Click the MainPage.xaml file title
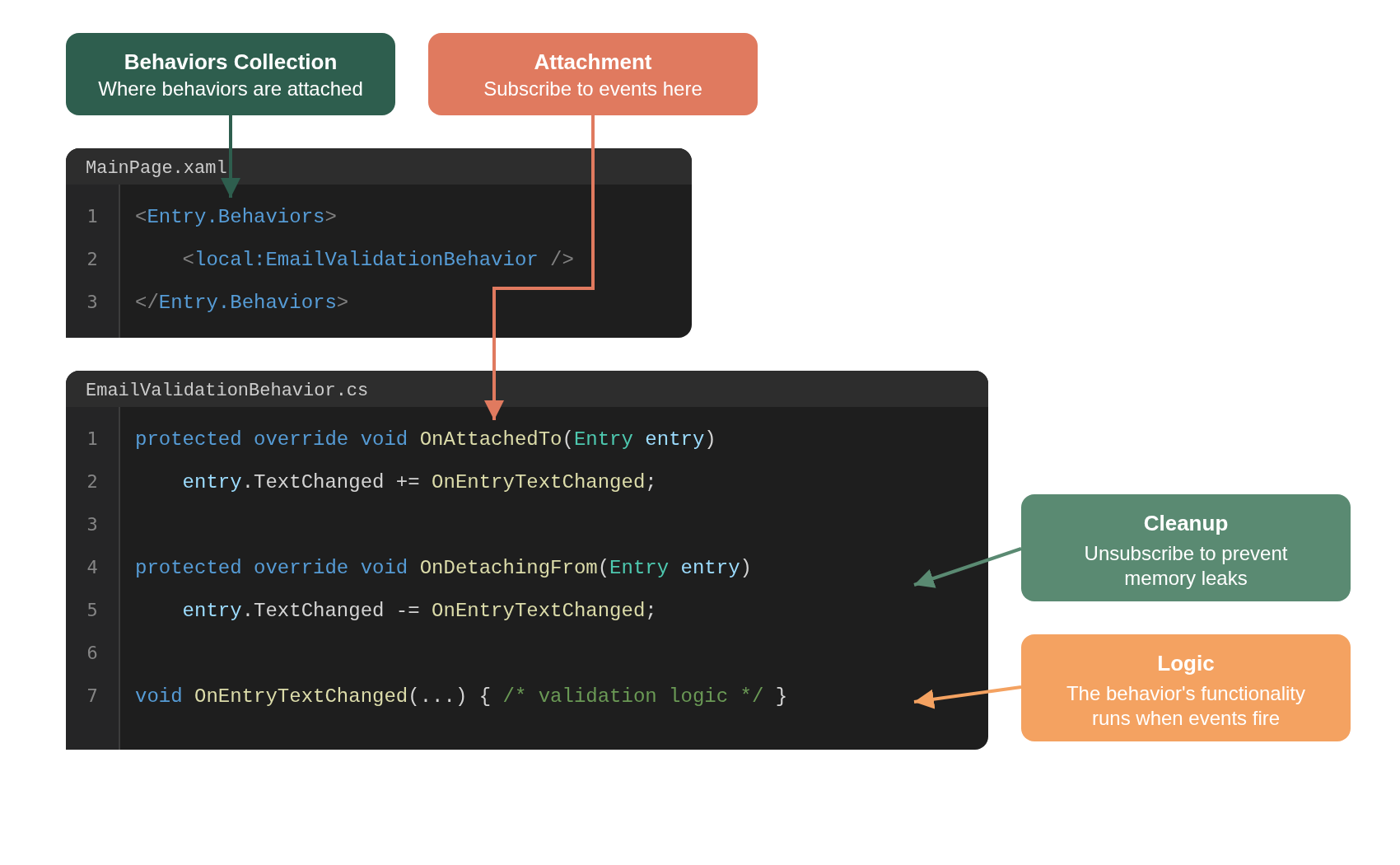Viewport: 1400px width, 865px height. (156, 168)
